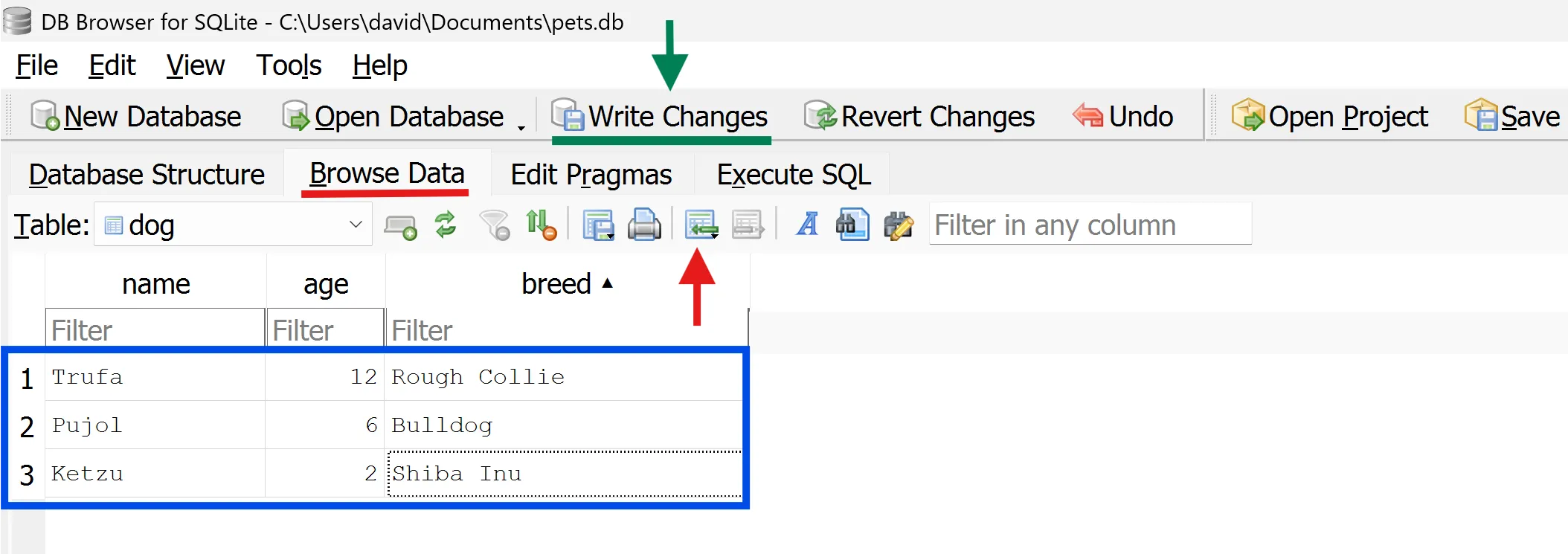Click the Filter in any column field

tap(1090, 225)
